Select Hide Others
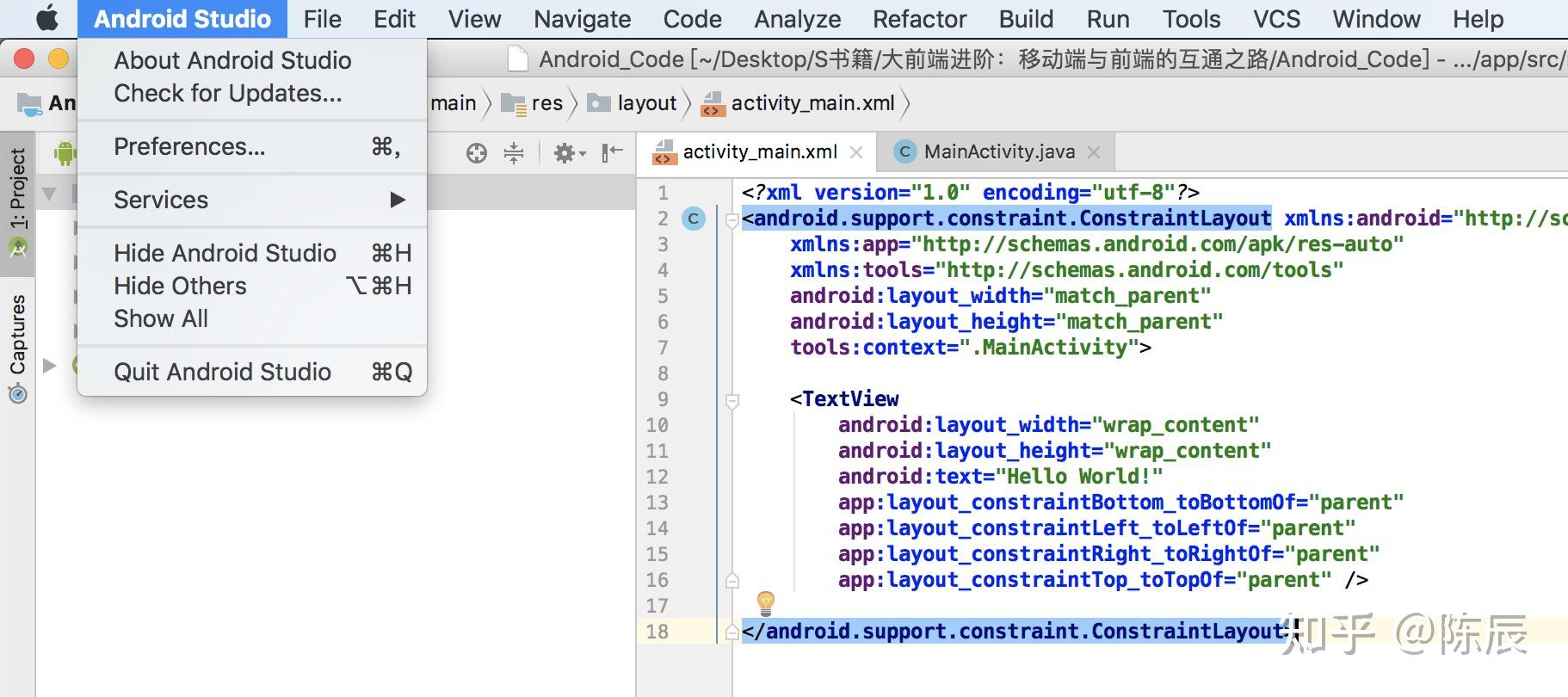This screenshot has height=697, width=1568. coord(252,286)
